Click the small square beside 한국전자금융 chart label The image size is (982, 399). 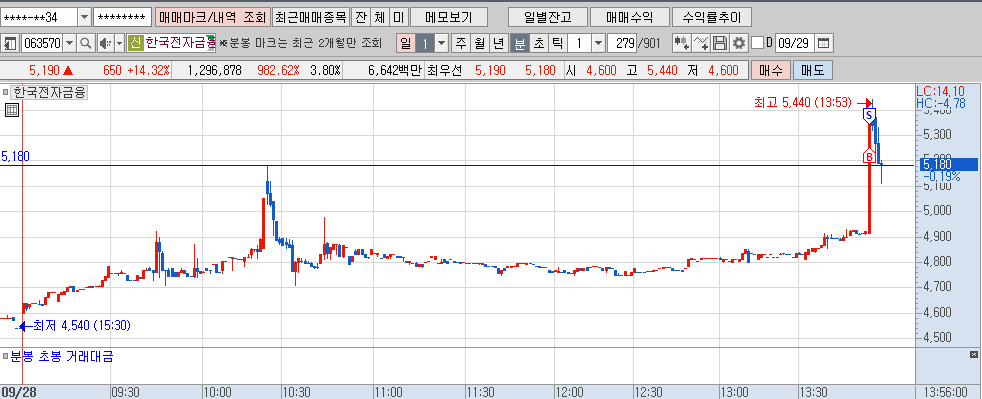click(x=6, y=93)
